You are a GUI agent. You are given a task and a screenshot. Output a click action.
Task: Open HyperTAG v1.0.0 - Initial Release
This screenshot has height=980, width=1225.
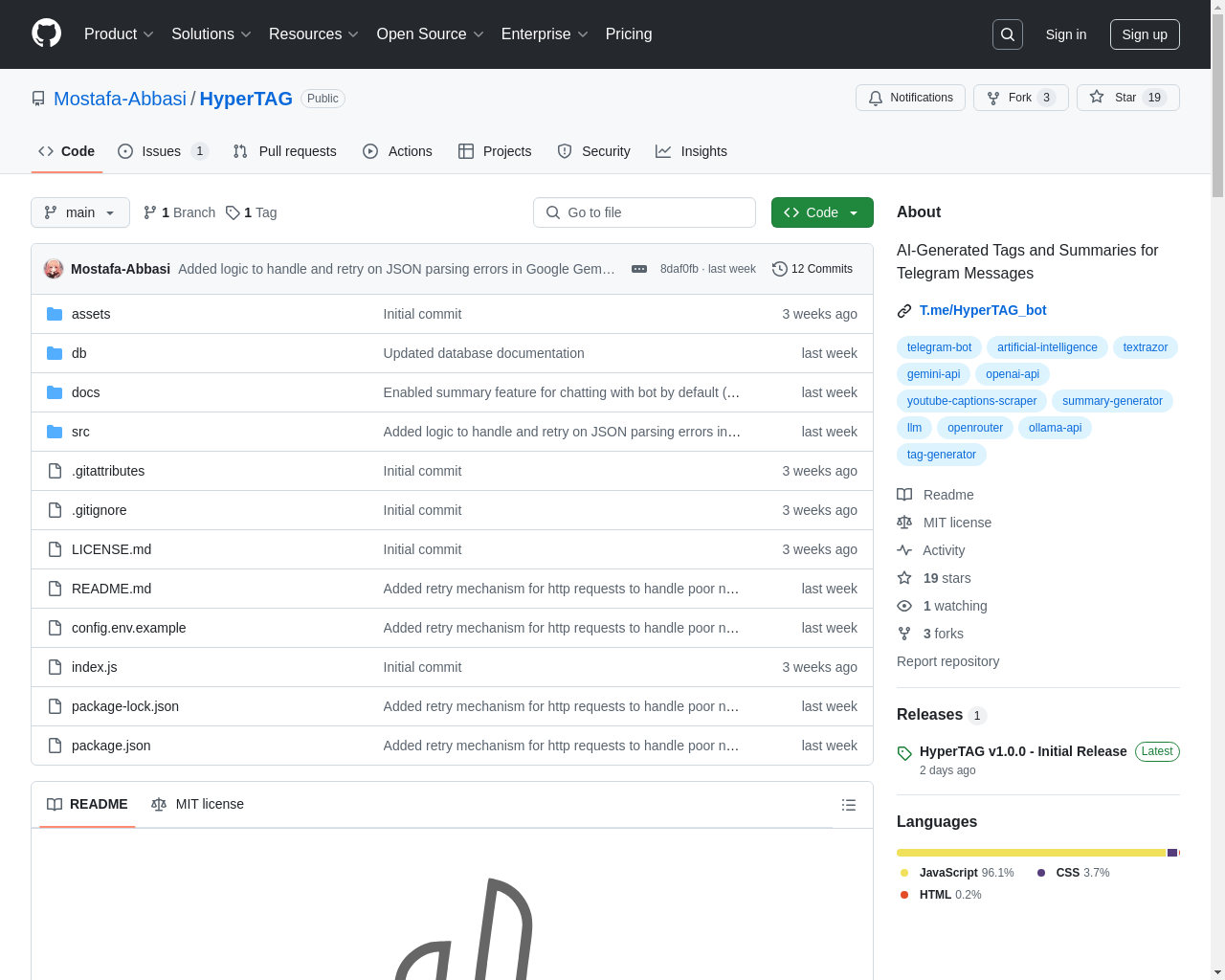pos(1023,751)
